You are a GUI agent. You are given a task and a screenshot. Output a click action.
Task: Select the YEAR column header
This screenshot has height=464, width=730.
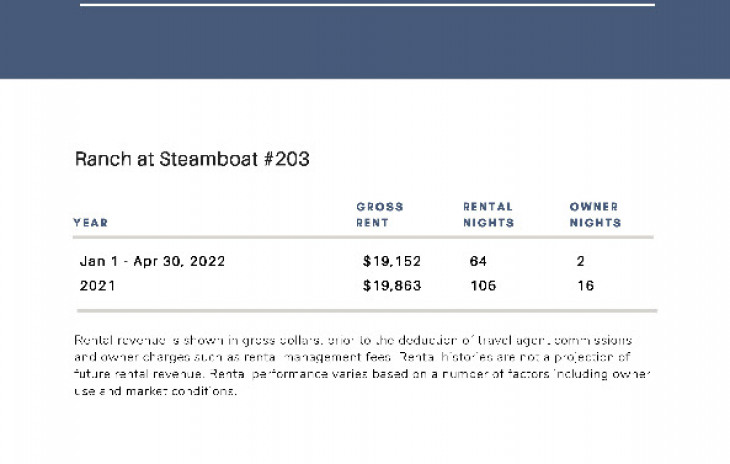pos(90,223)
